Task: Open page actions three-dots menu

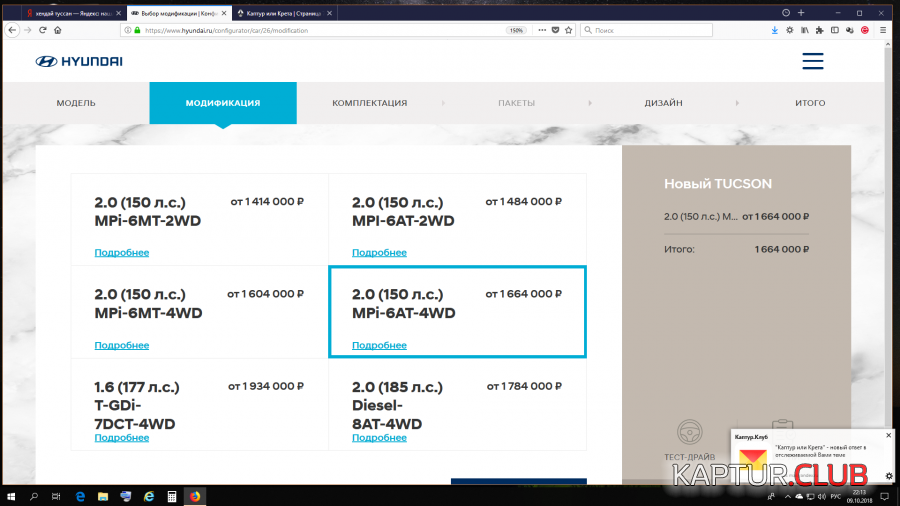Action: tap(542, 30)
